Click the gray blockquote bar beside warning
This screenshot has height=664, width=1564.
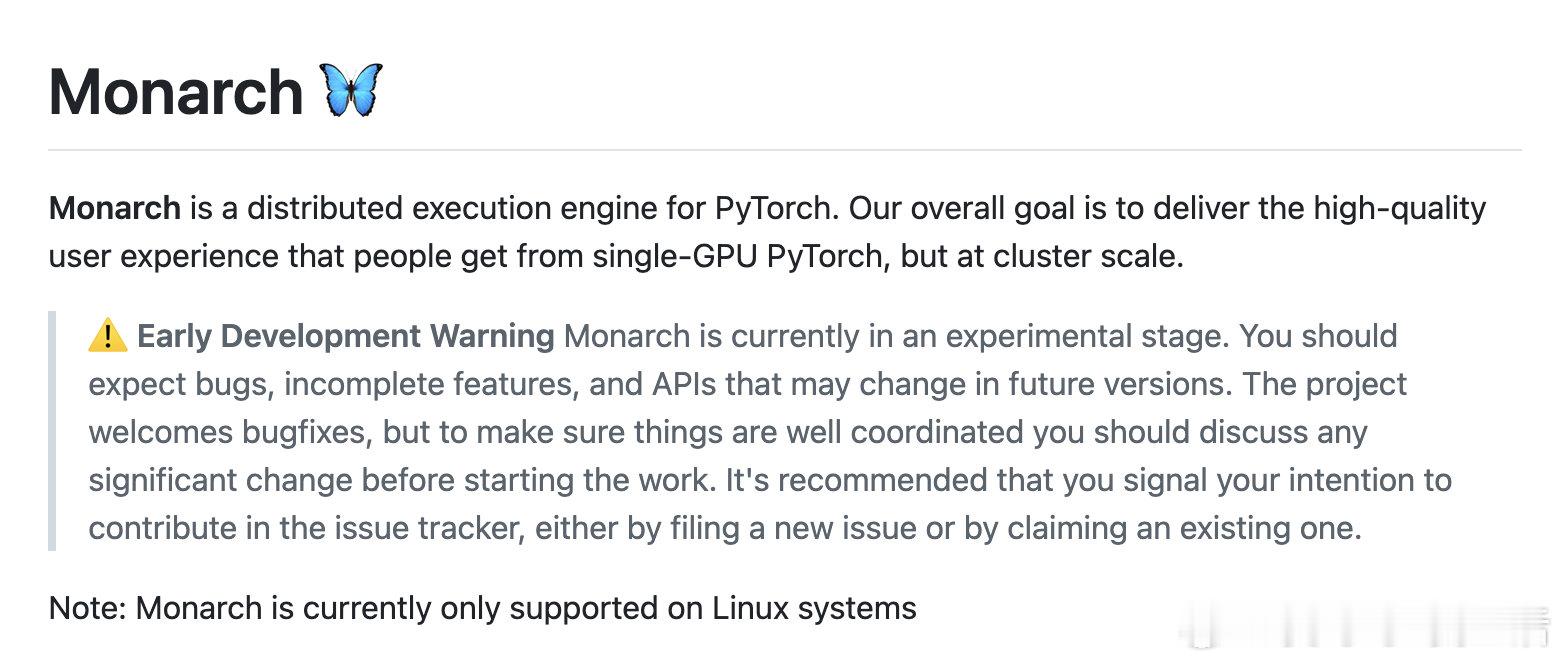(52, 432)
